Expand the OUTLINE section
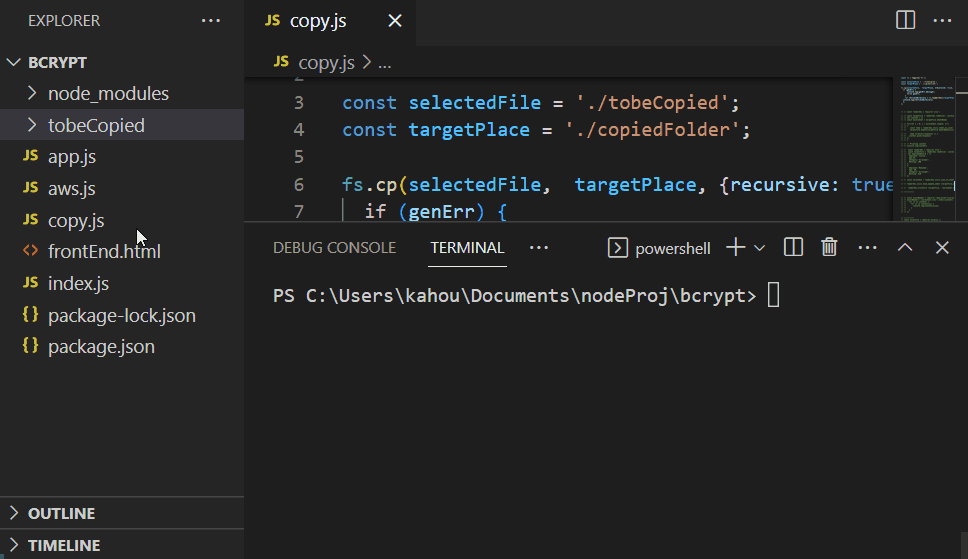 122,513
